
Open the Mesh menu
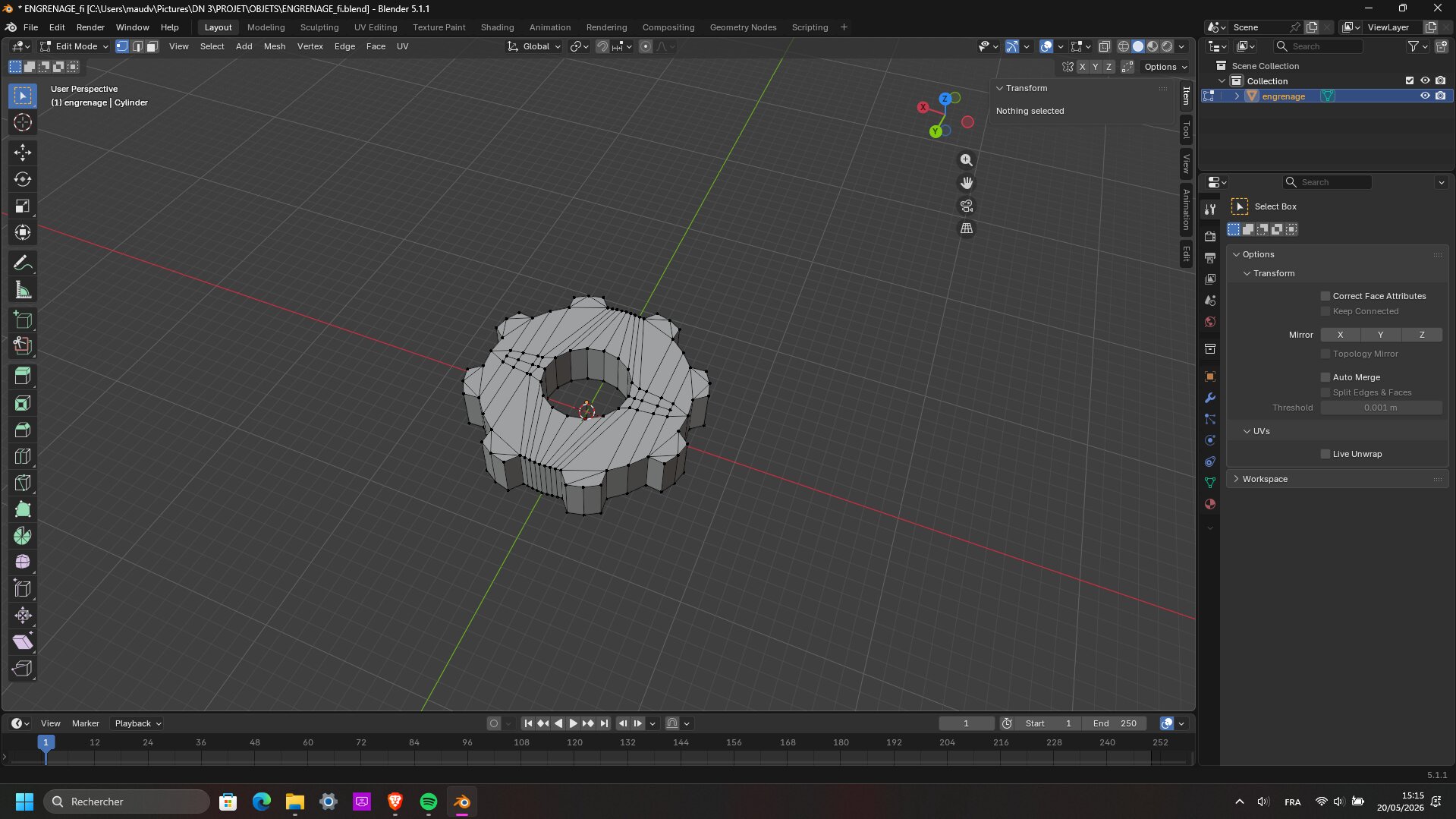pos(275,46)
